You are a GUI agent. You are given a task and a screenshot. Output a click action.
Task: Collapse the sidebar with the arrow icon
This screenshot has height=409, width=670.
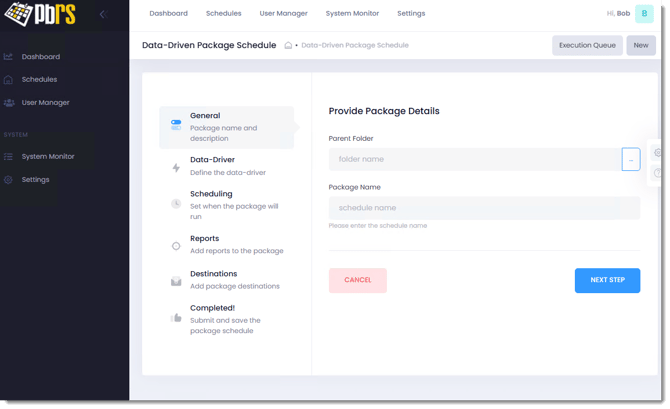[102, 14]
